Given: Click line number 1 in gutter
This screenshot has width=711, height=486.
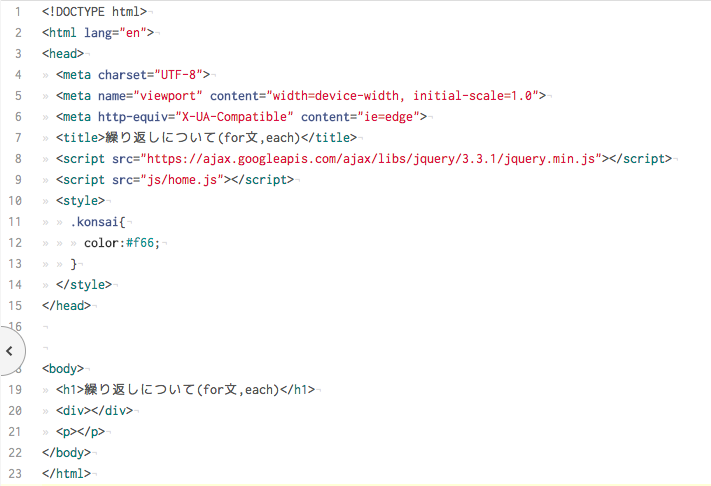Looking at the screenshot, I should [x=18, y=12].
